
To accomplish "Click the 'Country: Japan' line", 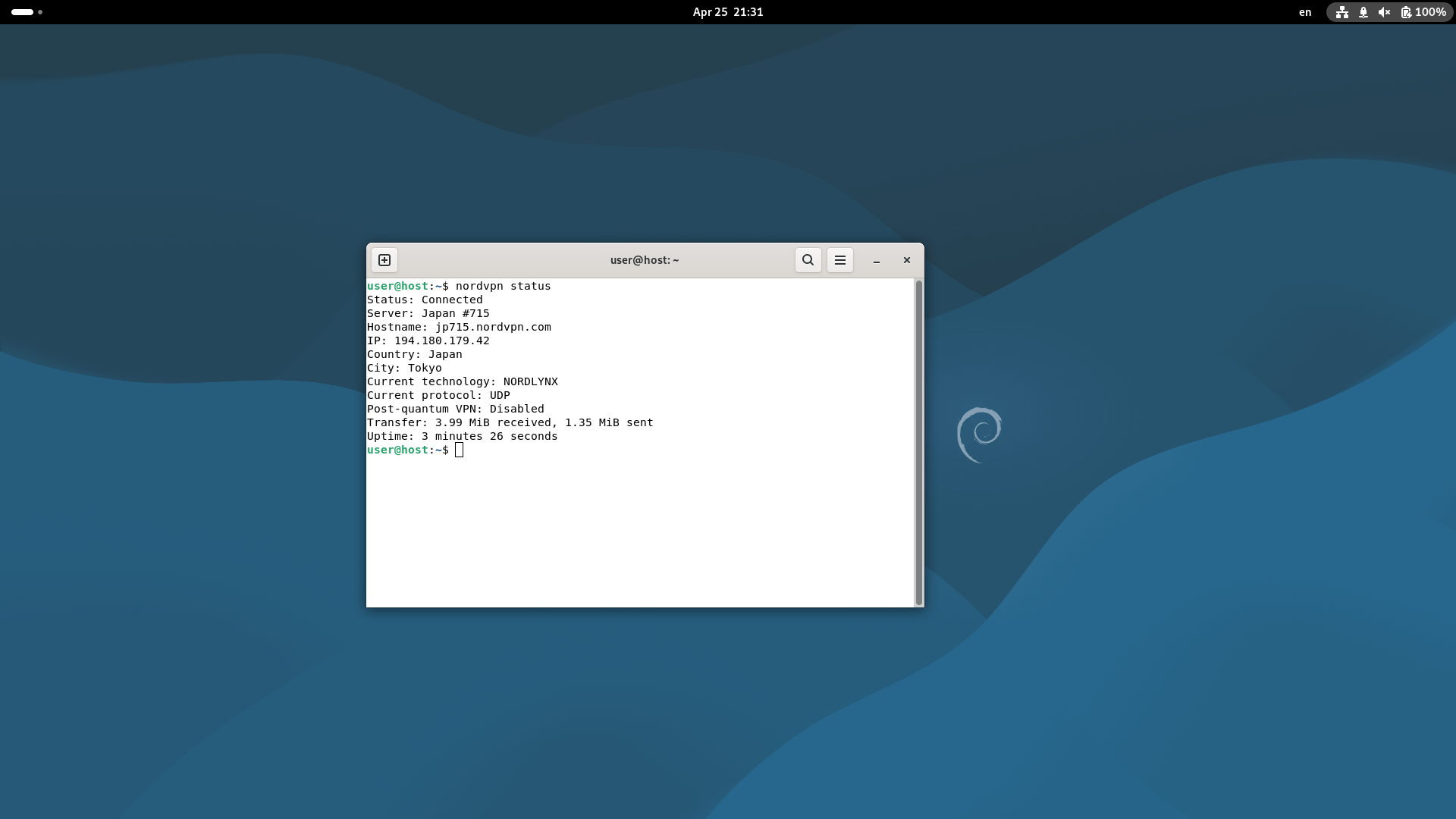I will (415, 354).
